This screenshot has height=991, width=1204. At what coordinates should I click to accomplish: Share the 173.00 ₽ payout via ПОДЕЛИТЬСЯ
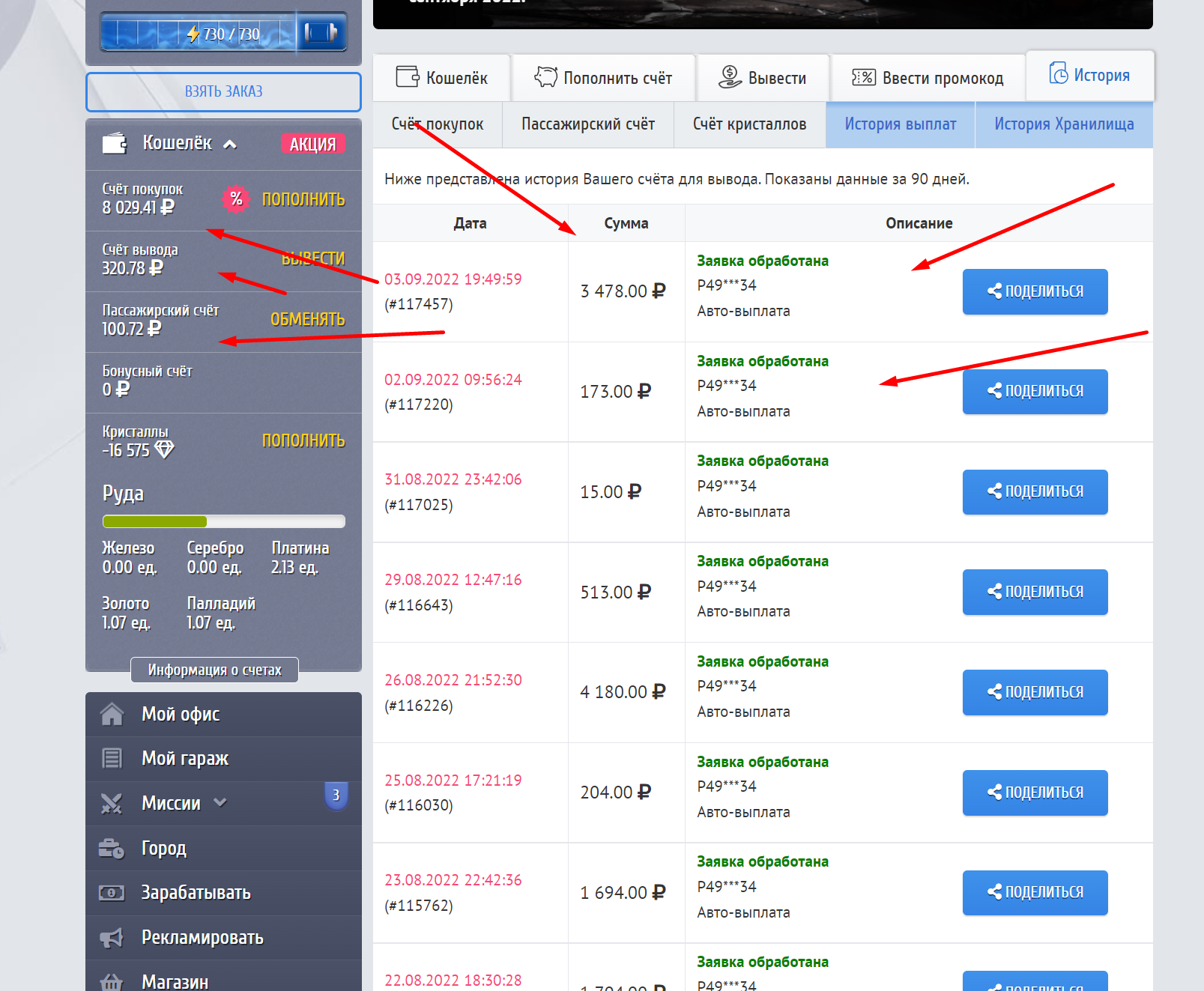1035,391
